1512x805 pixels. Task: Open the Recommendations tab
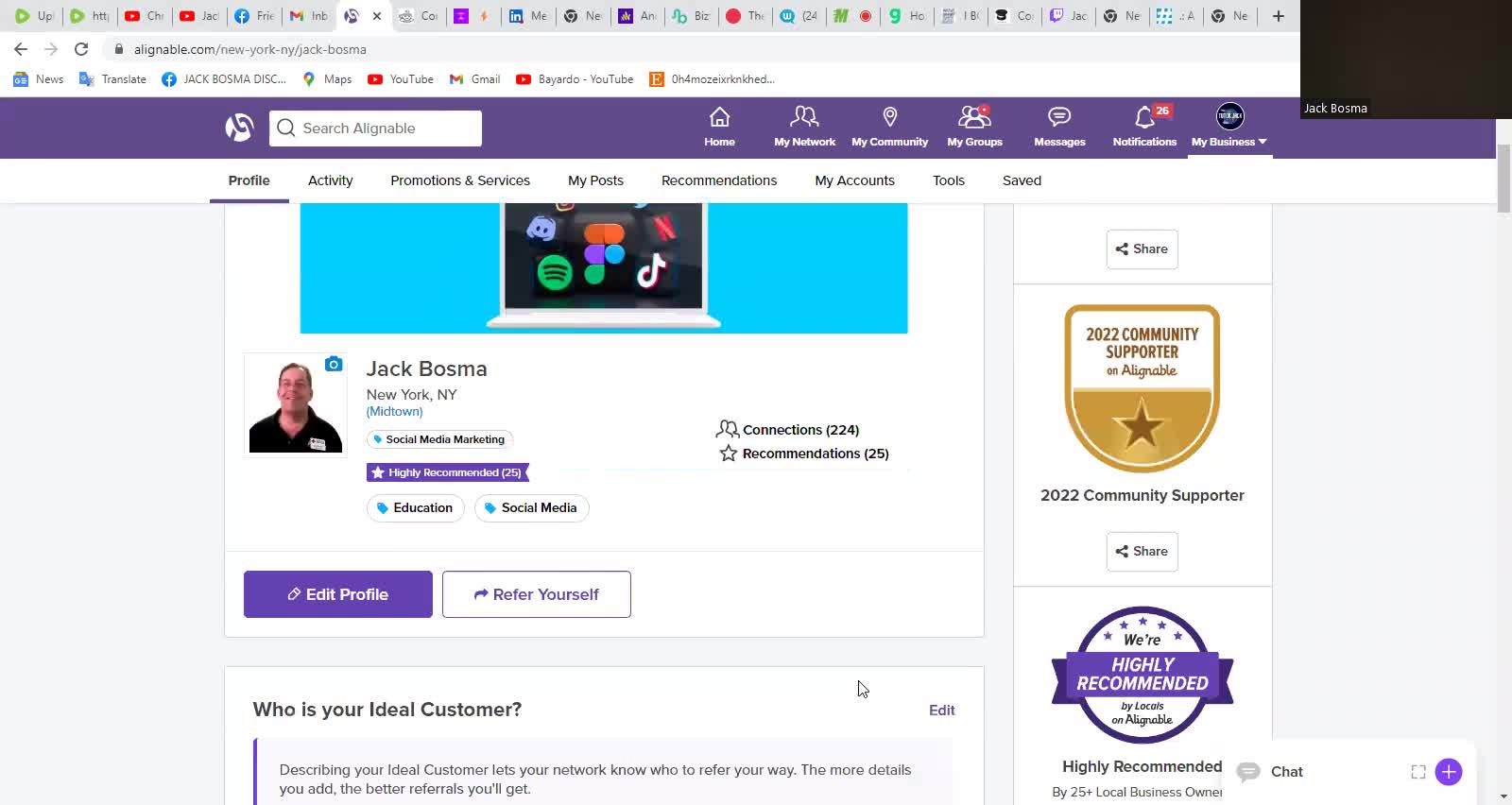[719, 180]
